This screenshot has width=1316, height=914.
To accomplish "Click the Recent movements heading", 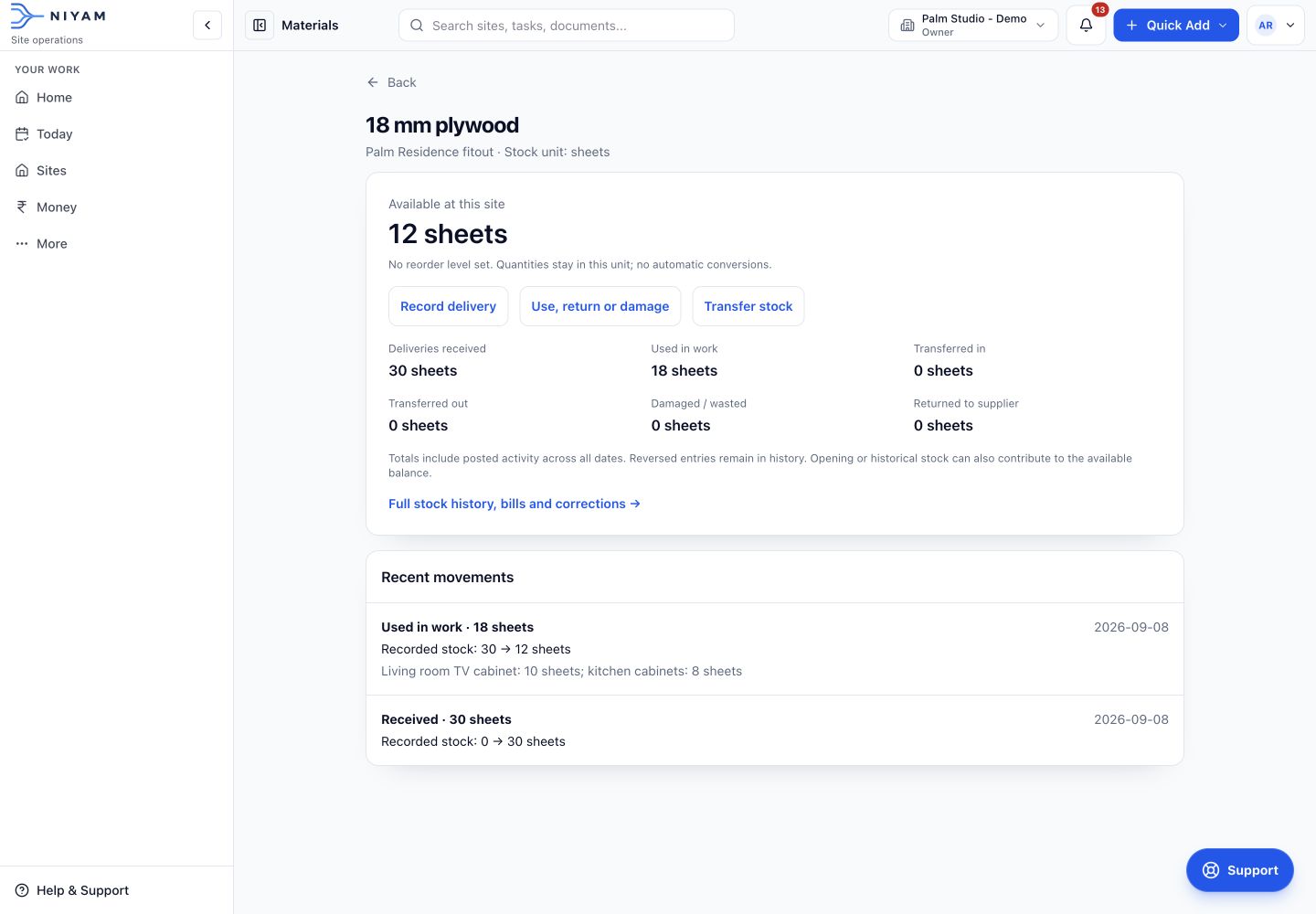I will (448, 577).
